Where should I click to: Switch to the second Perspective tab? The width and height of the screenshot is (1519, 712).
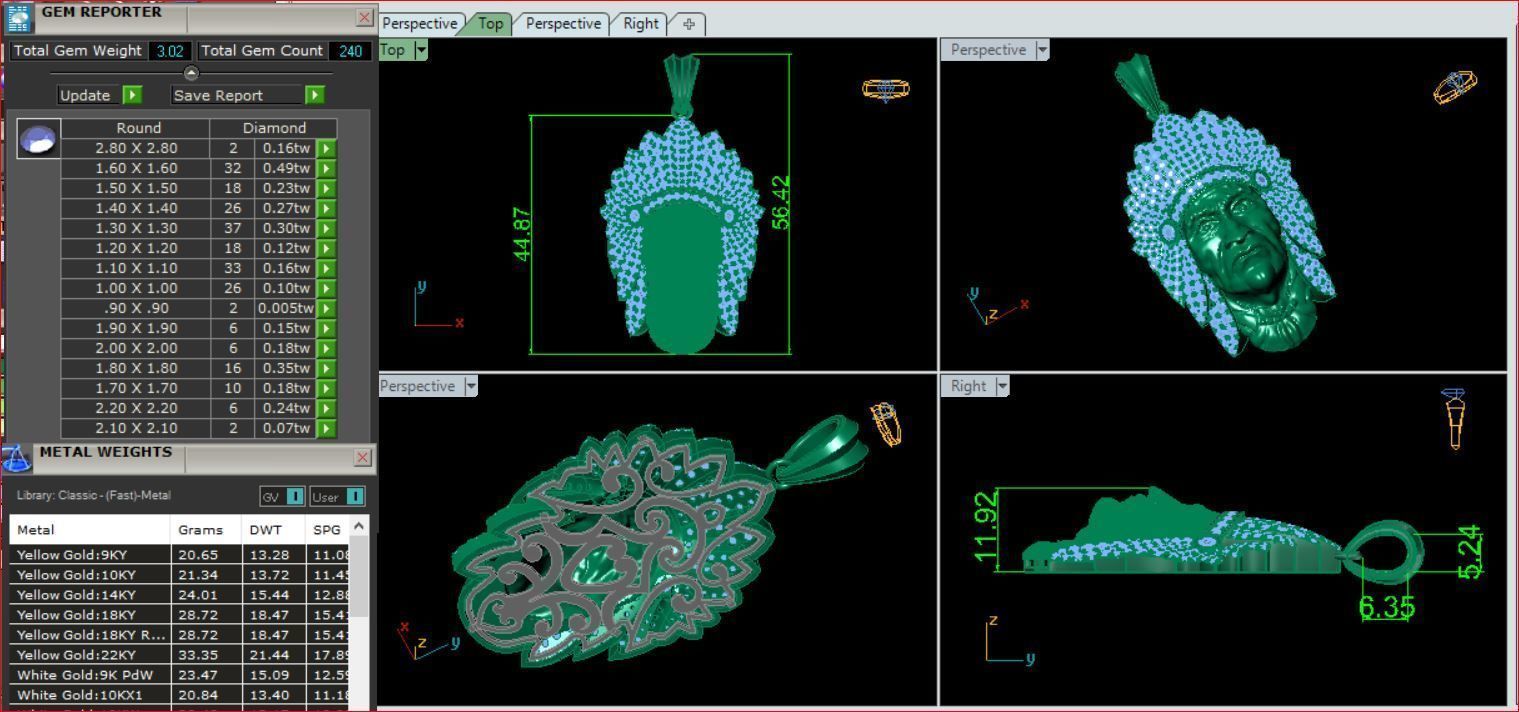click(563, 23)
